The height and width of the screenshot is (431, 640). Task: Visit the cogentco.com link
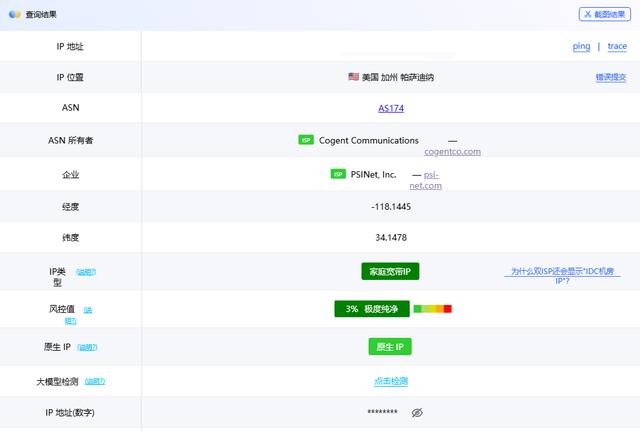tap(452, 152)
